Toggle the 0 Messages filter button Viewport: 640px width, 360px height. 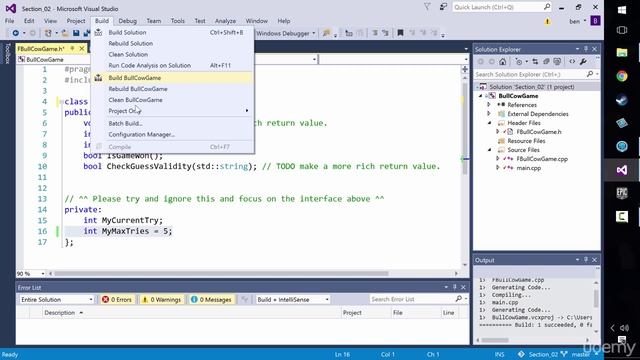click(211, 300)
